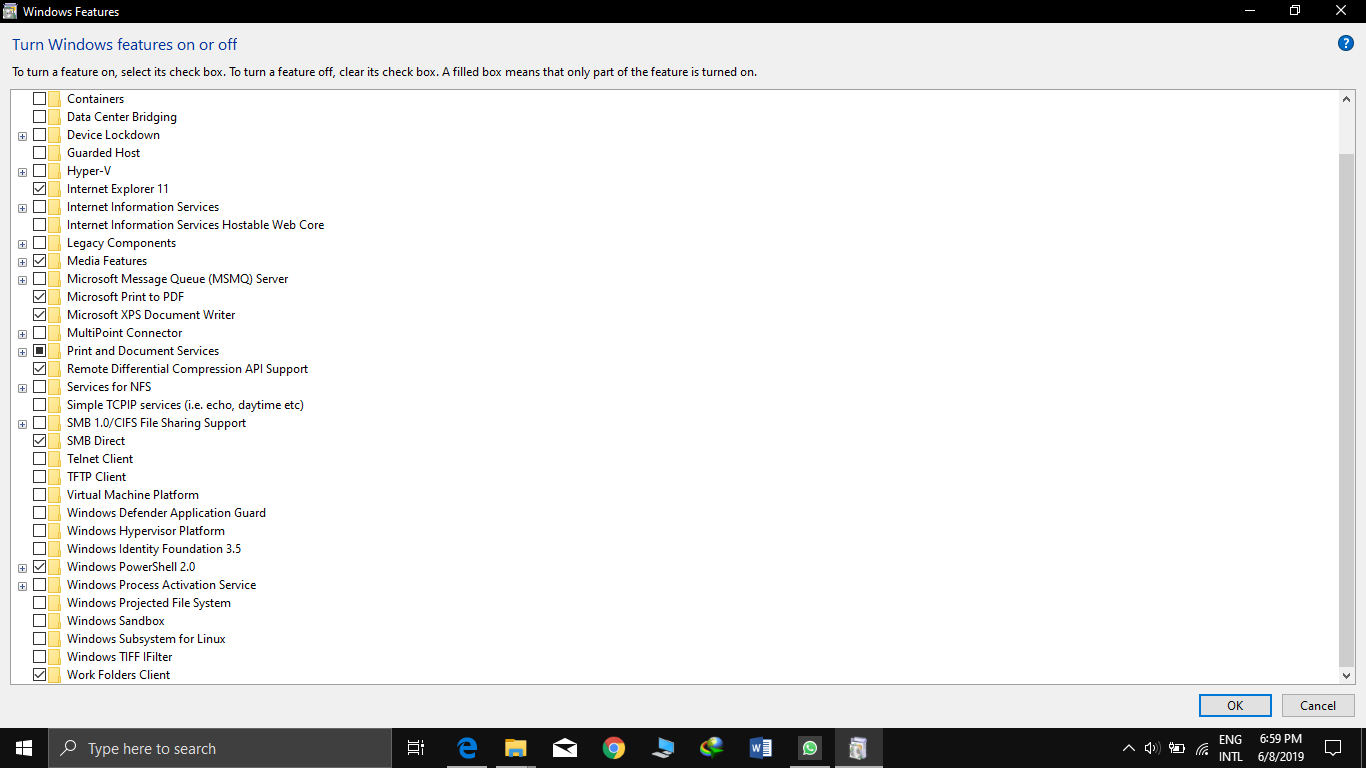
Task: Click the Cancel button
Action: point(1318,705)
